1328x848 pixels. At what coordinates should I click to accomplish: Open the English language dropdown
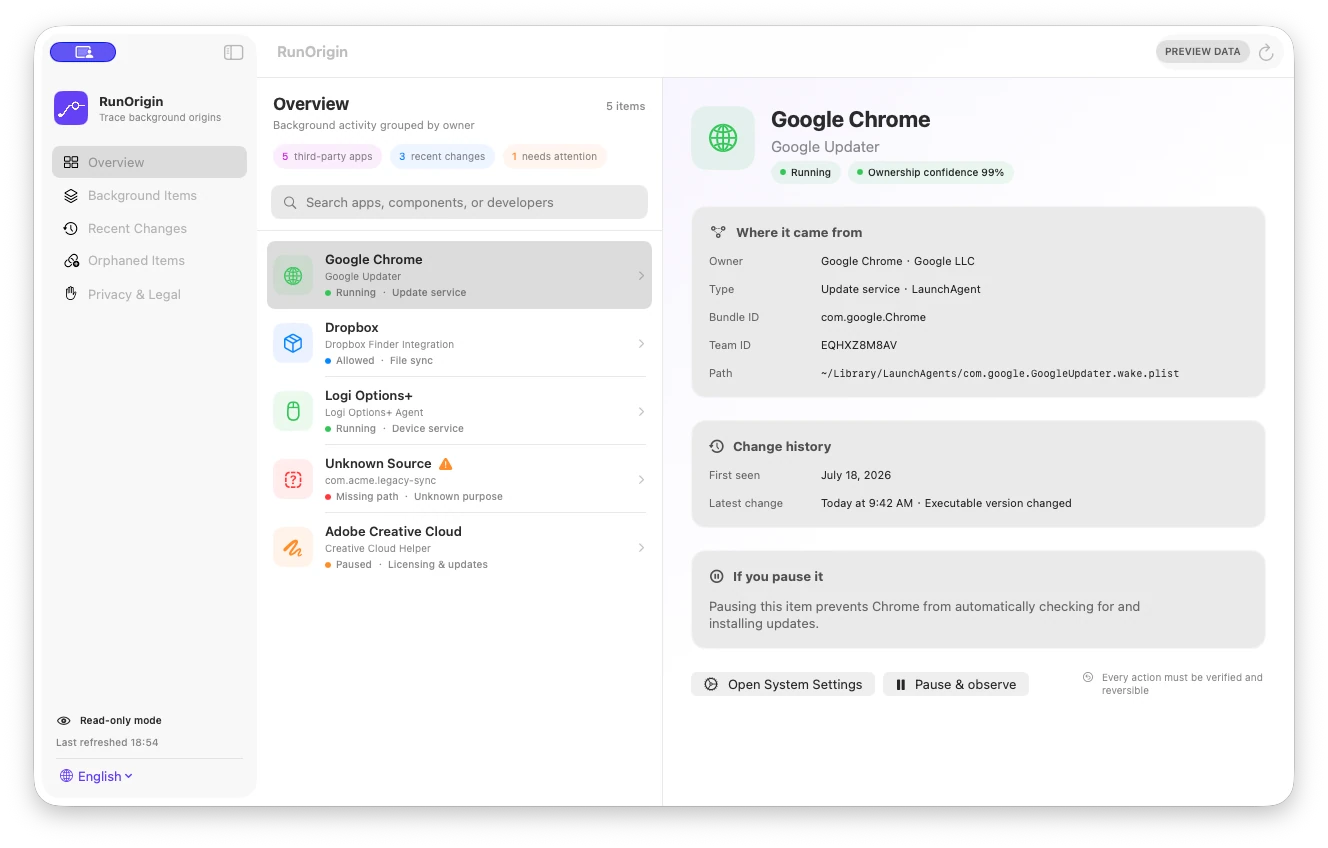pos(96,776)
